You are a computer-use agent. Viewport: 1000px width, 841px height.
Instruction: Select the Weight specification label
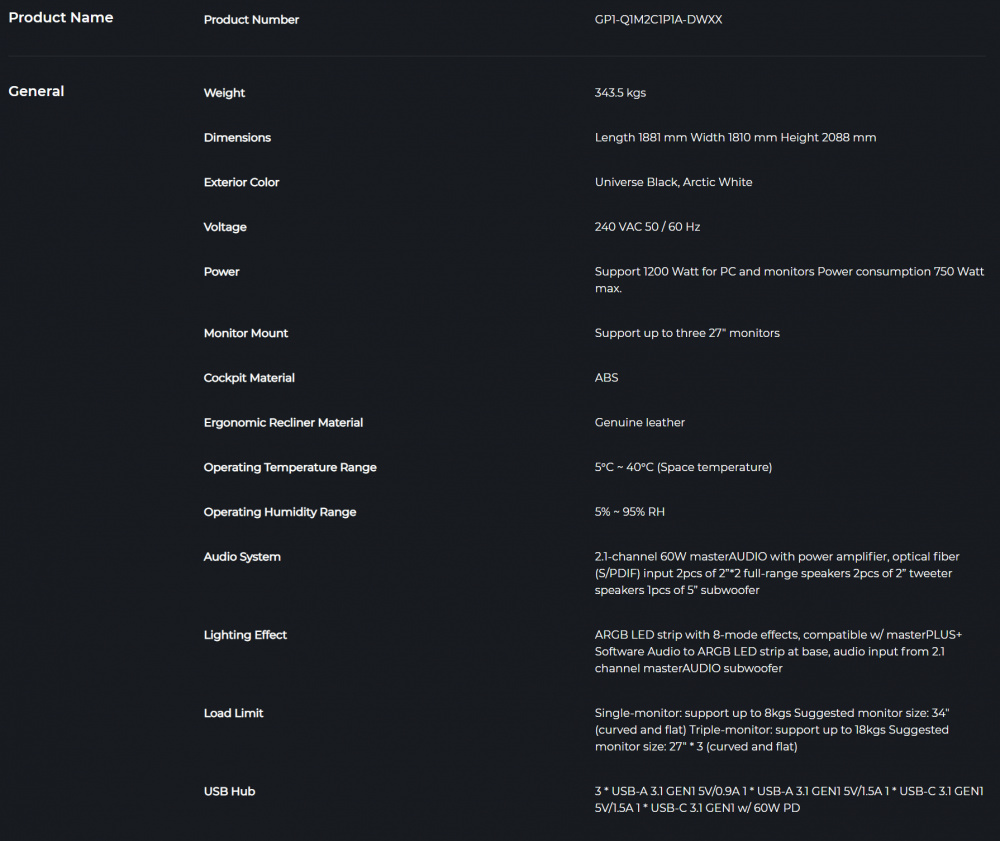(x=224, y=93)
